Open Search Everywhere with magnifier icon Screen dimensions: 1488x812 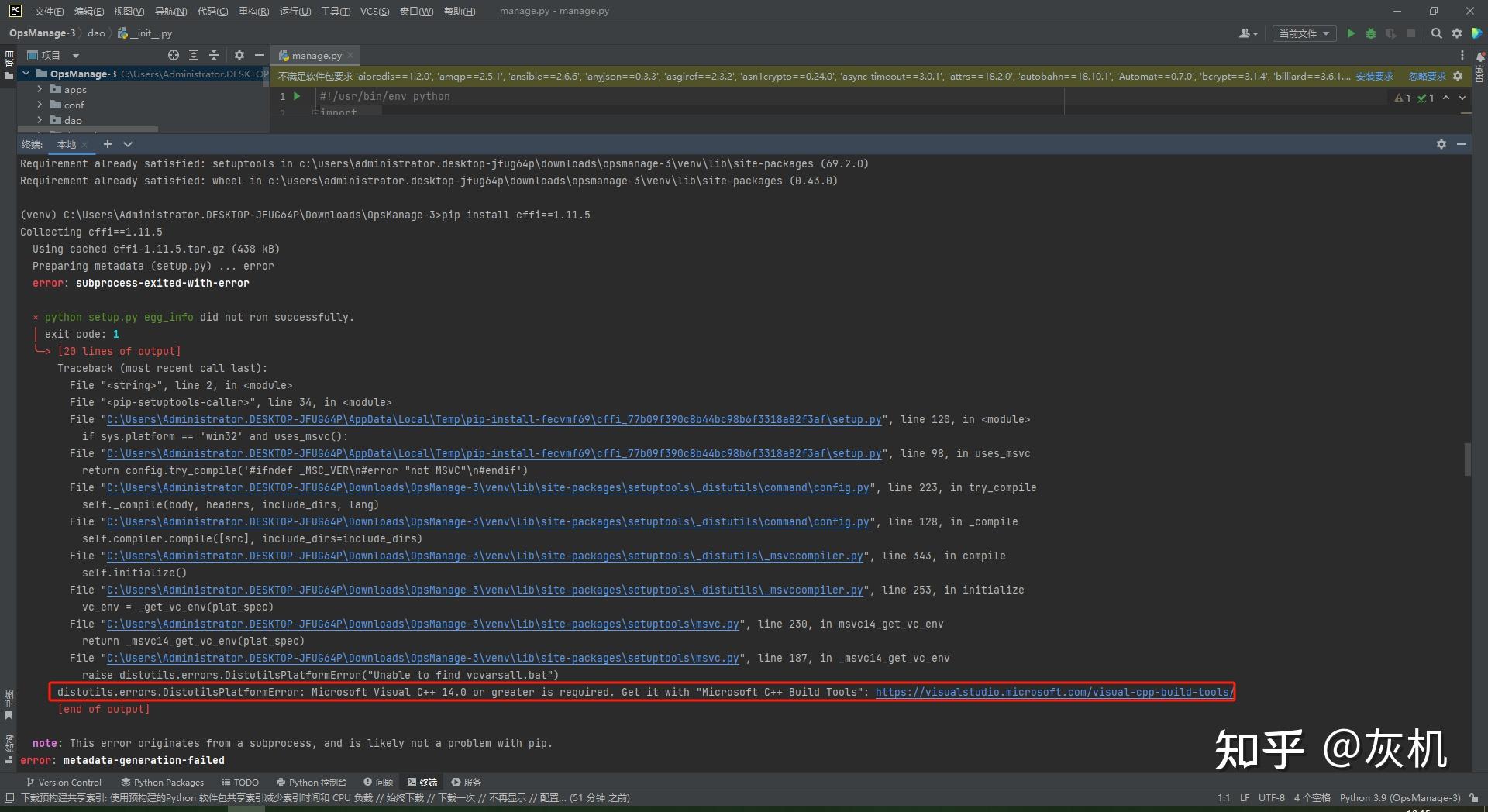[x=1436, y=33]
